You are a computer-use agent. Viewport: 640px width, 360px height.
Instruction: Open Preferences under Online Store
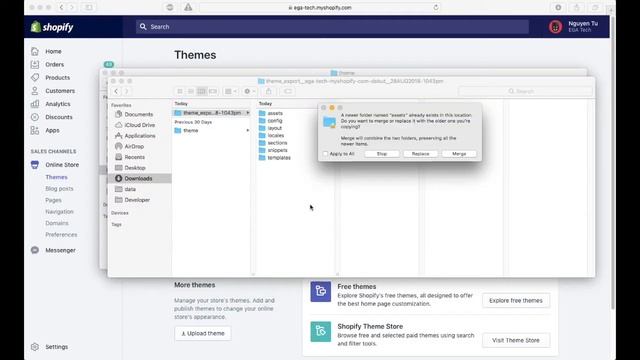pos(61,234)
